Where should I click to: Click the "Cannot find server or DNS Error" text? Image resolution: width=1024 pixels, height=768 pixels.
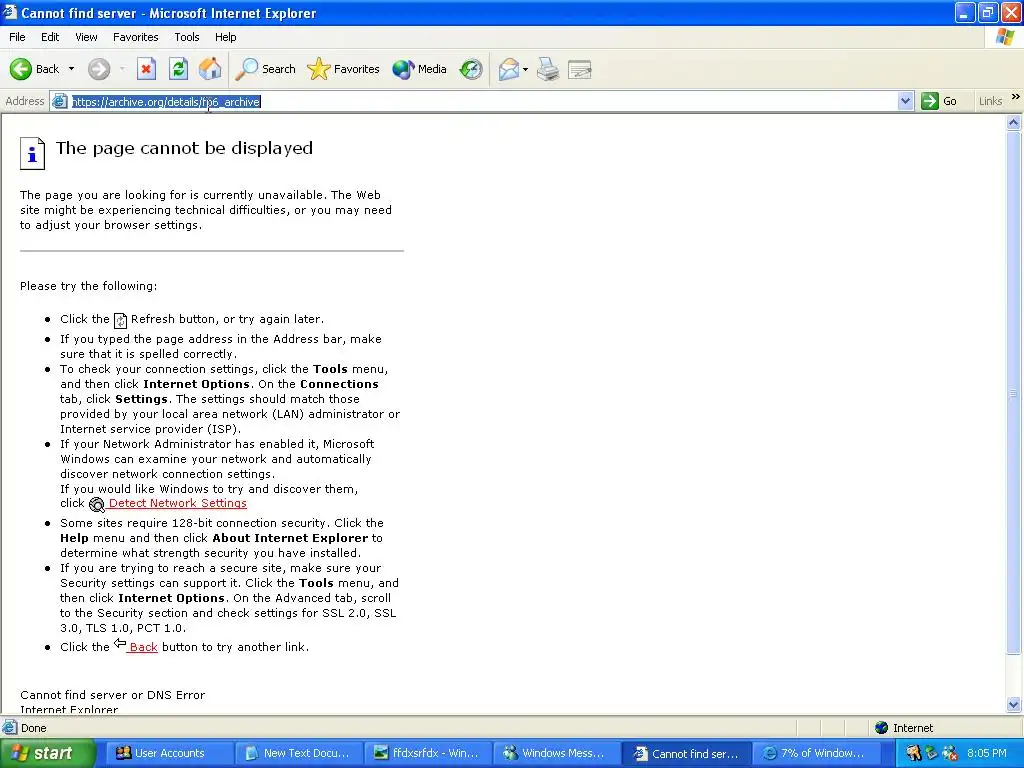[112, 695]
